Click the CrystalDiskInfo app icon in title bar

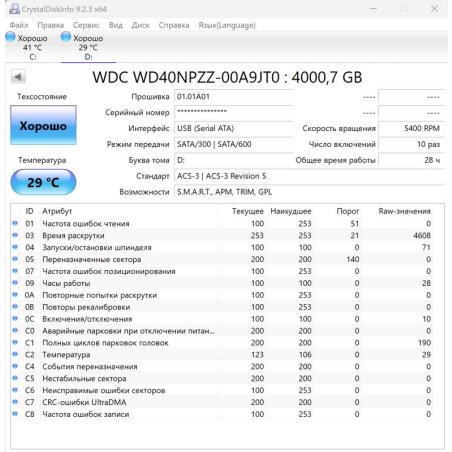pos(14,9)
